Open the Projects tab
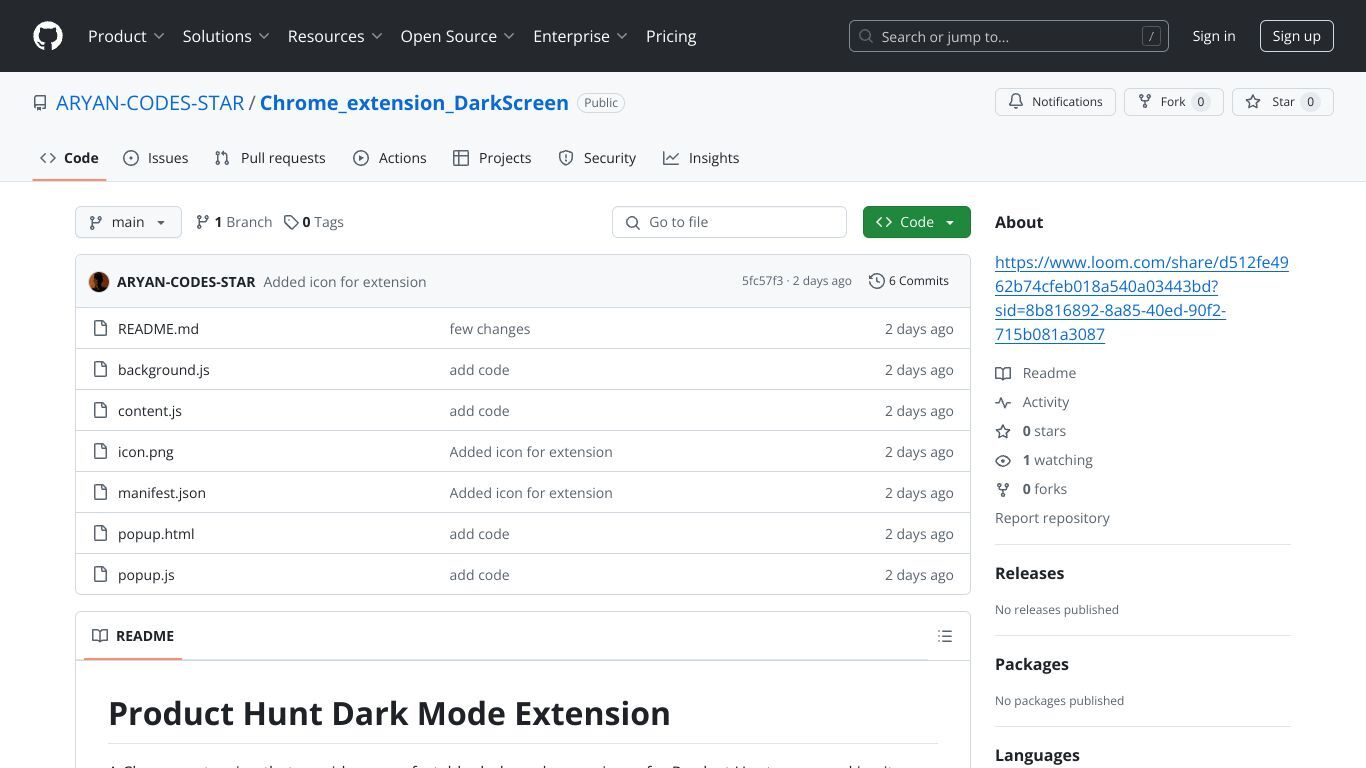 click(492, 158)
